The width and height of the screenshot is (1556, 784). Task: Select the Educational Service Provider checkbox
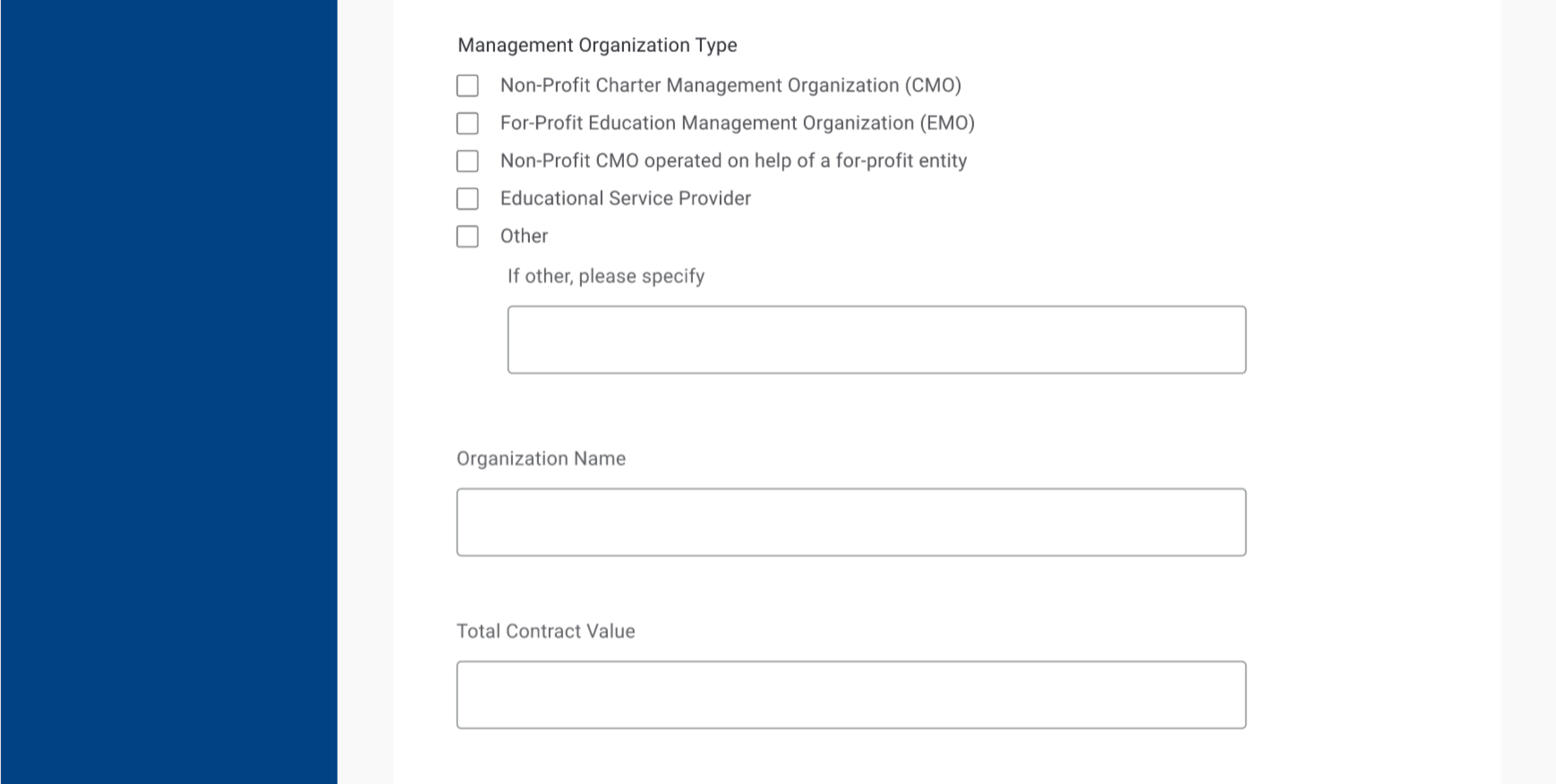pos(467,199)
